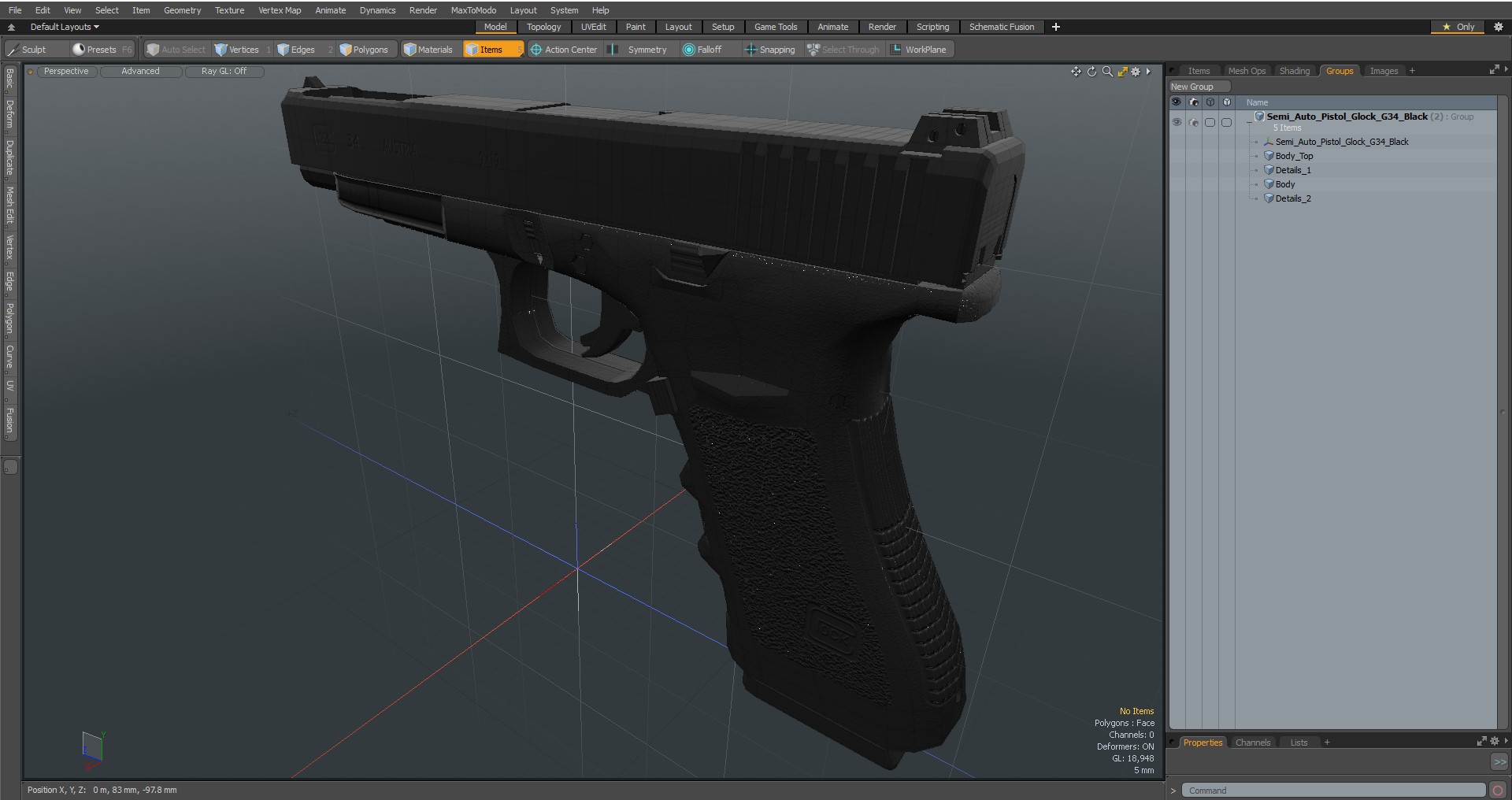Open the Mesh Ops panel tab
This screenshot has height=800, width=1512.
pyautogui.click(x=1247, y=71)
